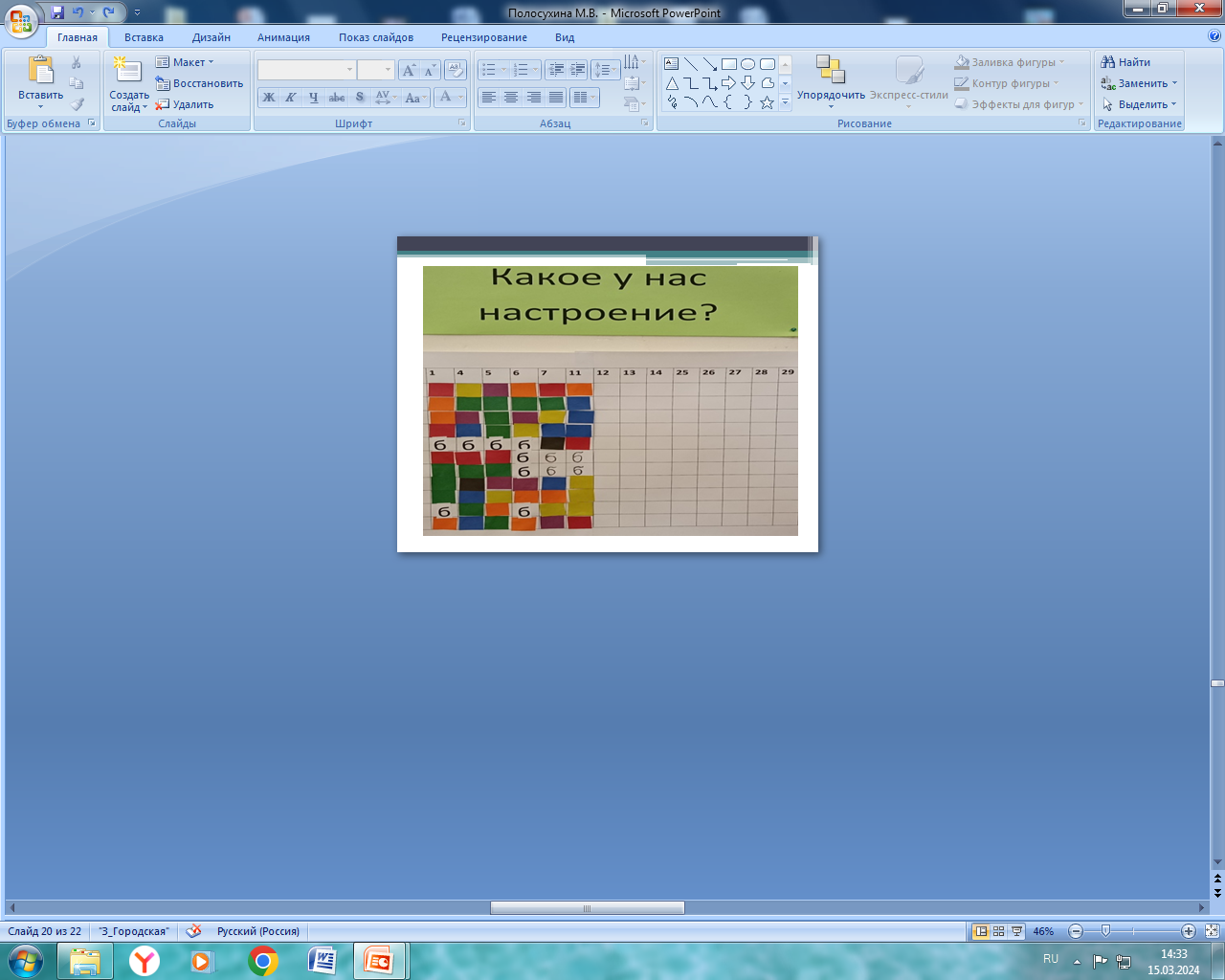Click the Arrange (Упорядочить) icon

830,70
